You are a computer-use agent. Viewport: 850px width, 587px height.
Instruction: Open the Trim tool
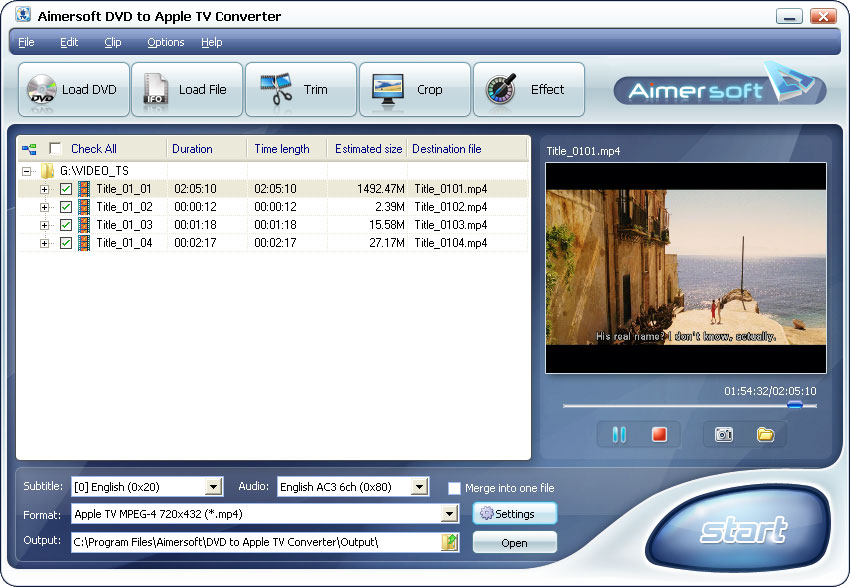tap(300, 89)
